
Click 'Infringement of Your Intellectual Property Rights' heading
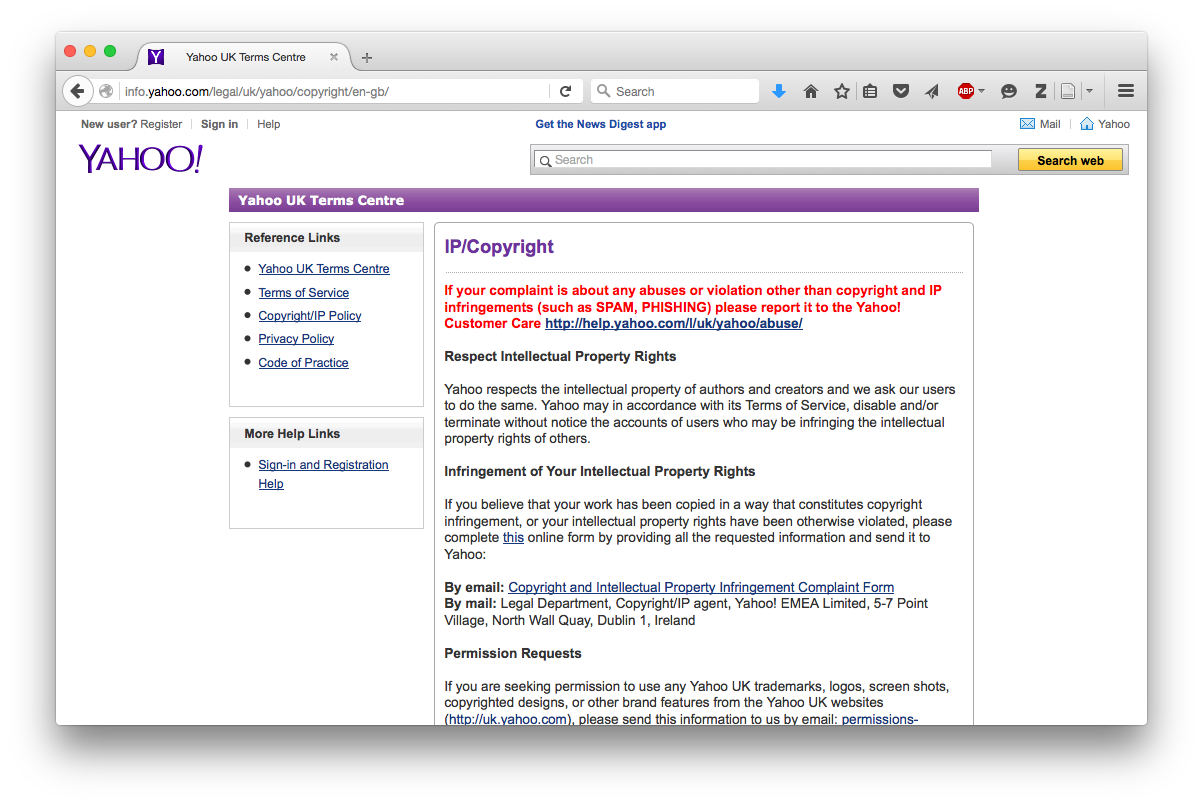[x=600, y=472]
